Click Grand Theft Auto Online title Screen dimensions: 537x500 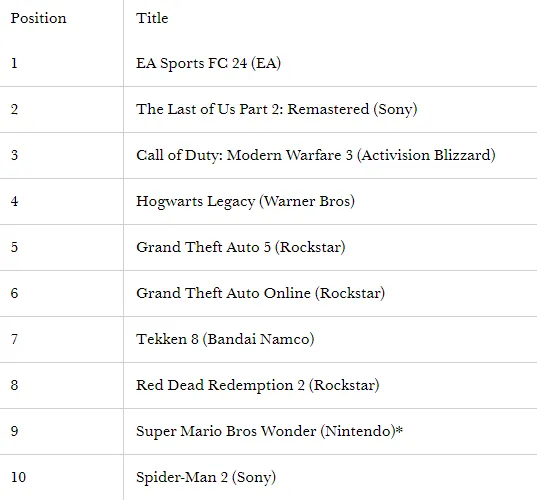(261, 293)
